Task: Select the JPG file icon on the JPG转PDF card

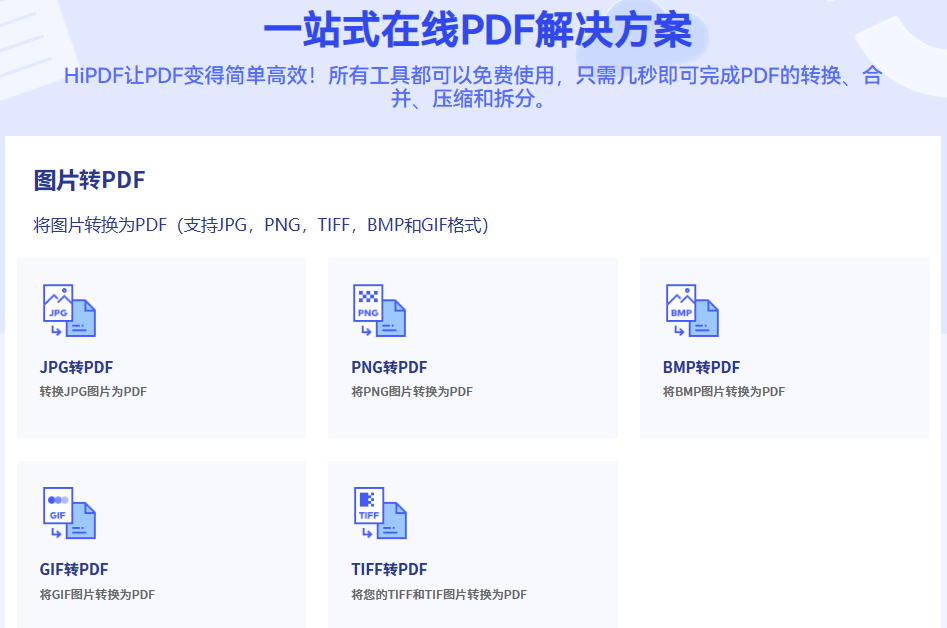Action: click(x=68, y=311)
